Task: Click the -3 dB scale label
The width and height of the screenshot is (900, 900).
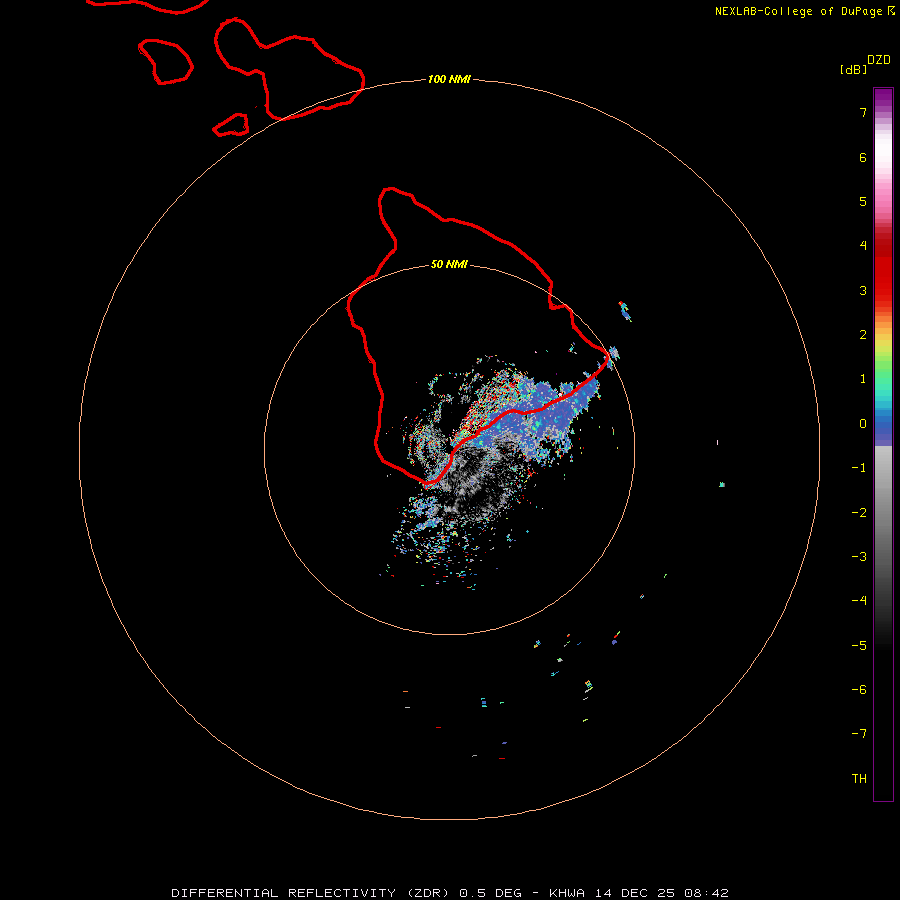Action: pyautogui.click(x=859, y=557)
